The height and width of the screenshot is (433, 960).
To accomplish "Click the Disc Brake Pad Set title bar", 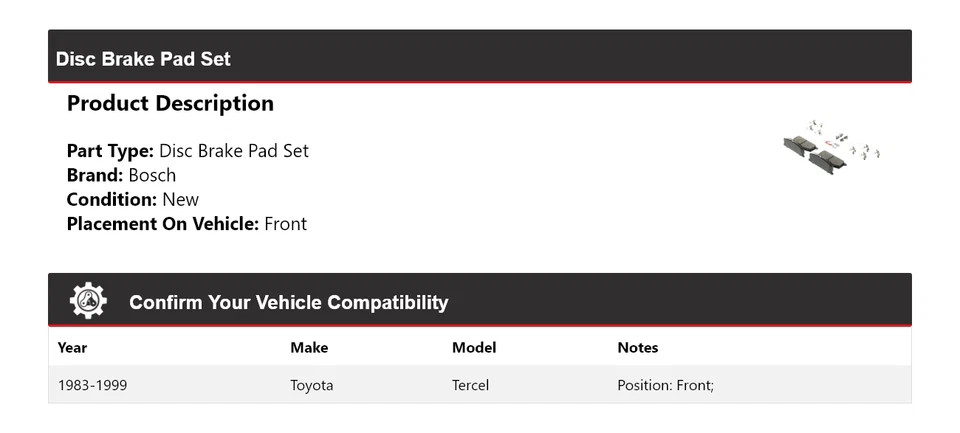I will pyautogui.click(x=143, y=59).
